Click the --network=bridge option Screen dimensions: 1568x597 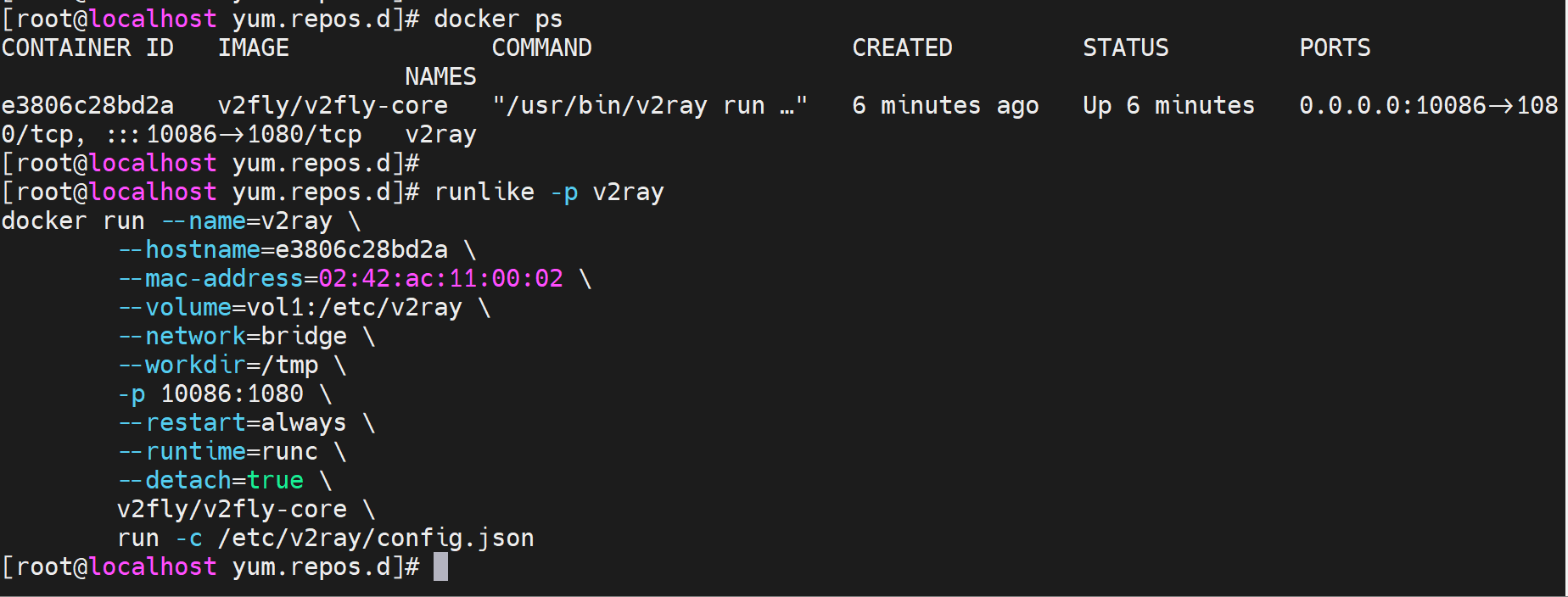[x=232, y=337]
